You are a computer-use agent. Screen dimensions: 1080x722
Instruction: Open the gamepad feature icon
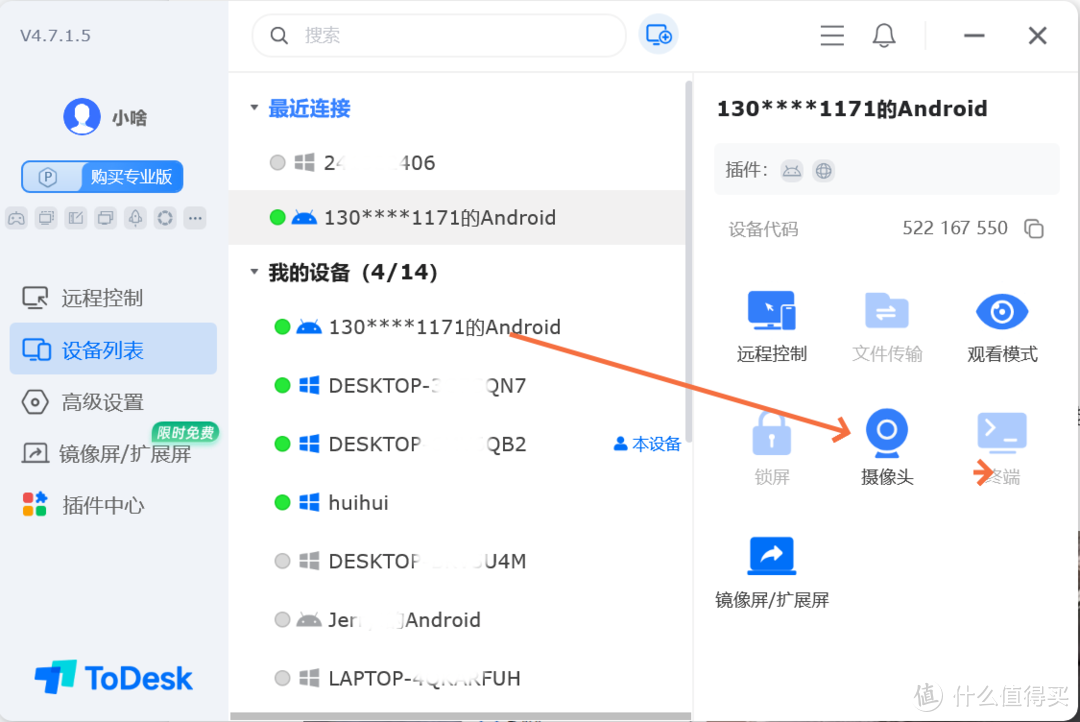pyautogui.click(x=17, y=218)
